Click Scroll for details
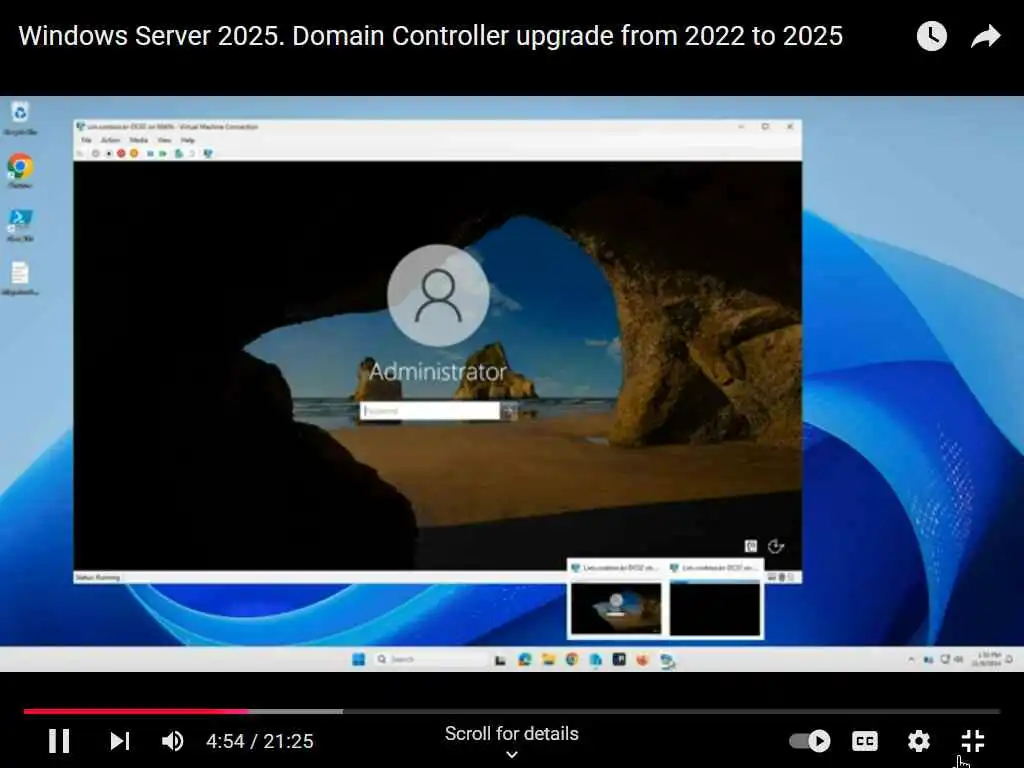This screenshot has height=768, width=1024. 511,733
